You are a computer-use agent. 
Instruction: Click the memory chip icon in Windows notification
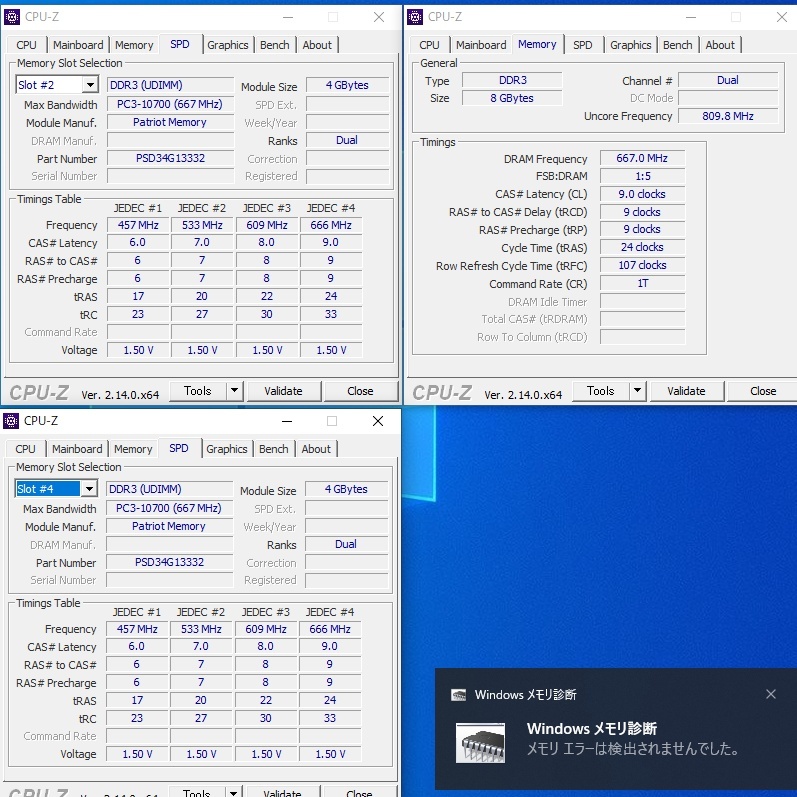point(480,743)
